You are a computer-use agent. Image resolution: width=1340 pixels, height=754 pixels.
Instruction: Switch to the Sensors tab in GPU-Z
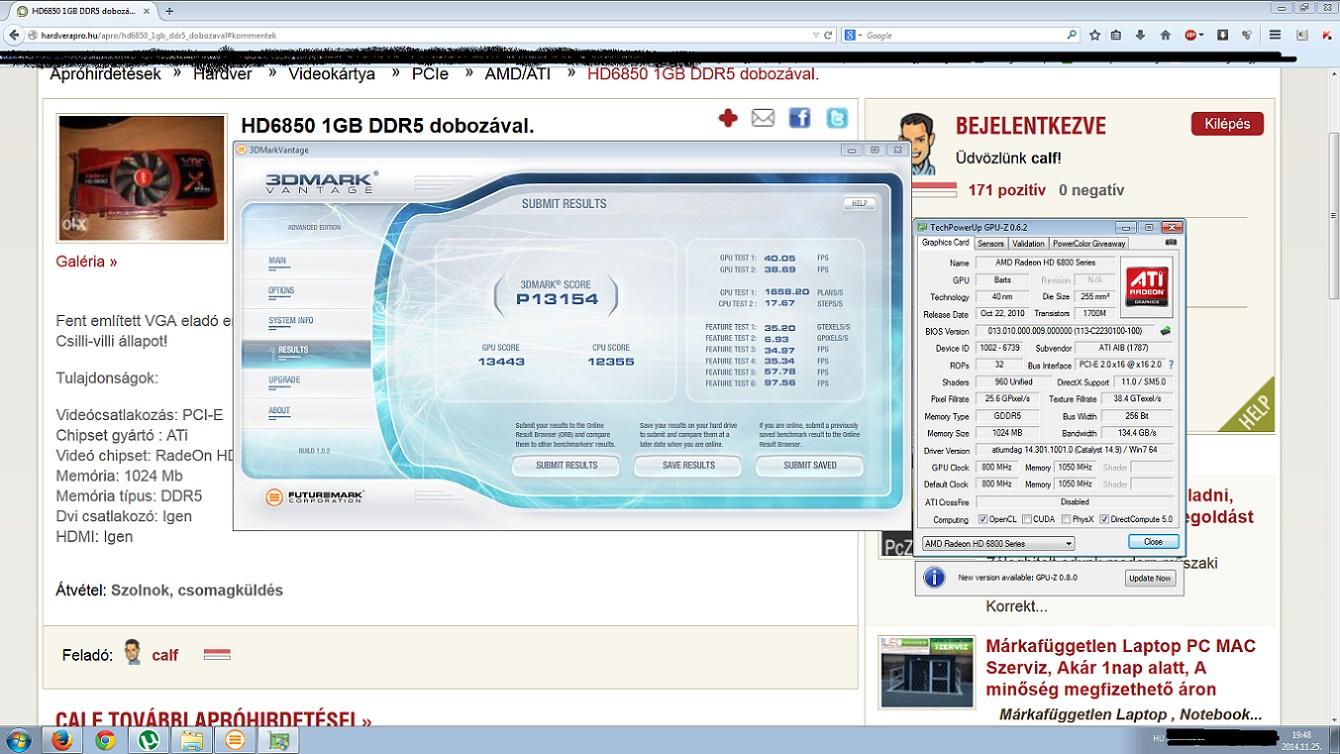pyautogui.click(x=990, y=243)
